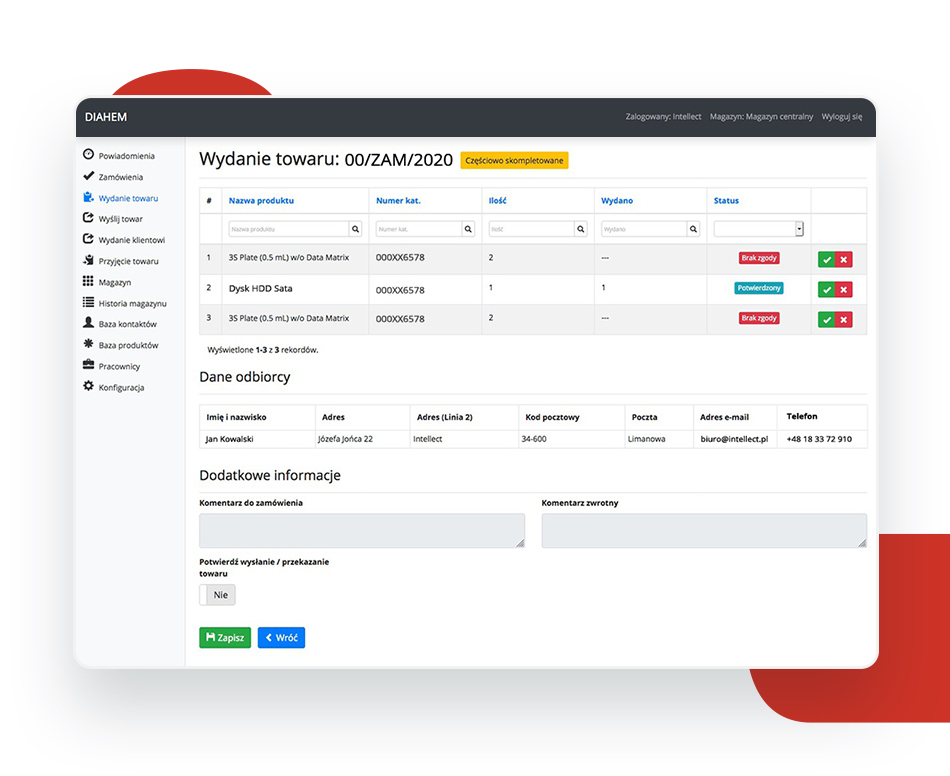Open Wydanie klientowi in the sidebar
Screen dimensions: 950x776
(132, 240)
